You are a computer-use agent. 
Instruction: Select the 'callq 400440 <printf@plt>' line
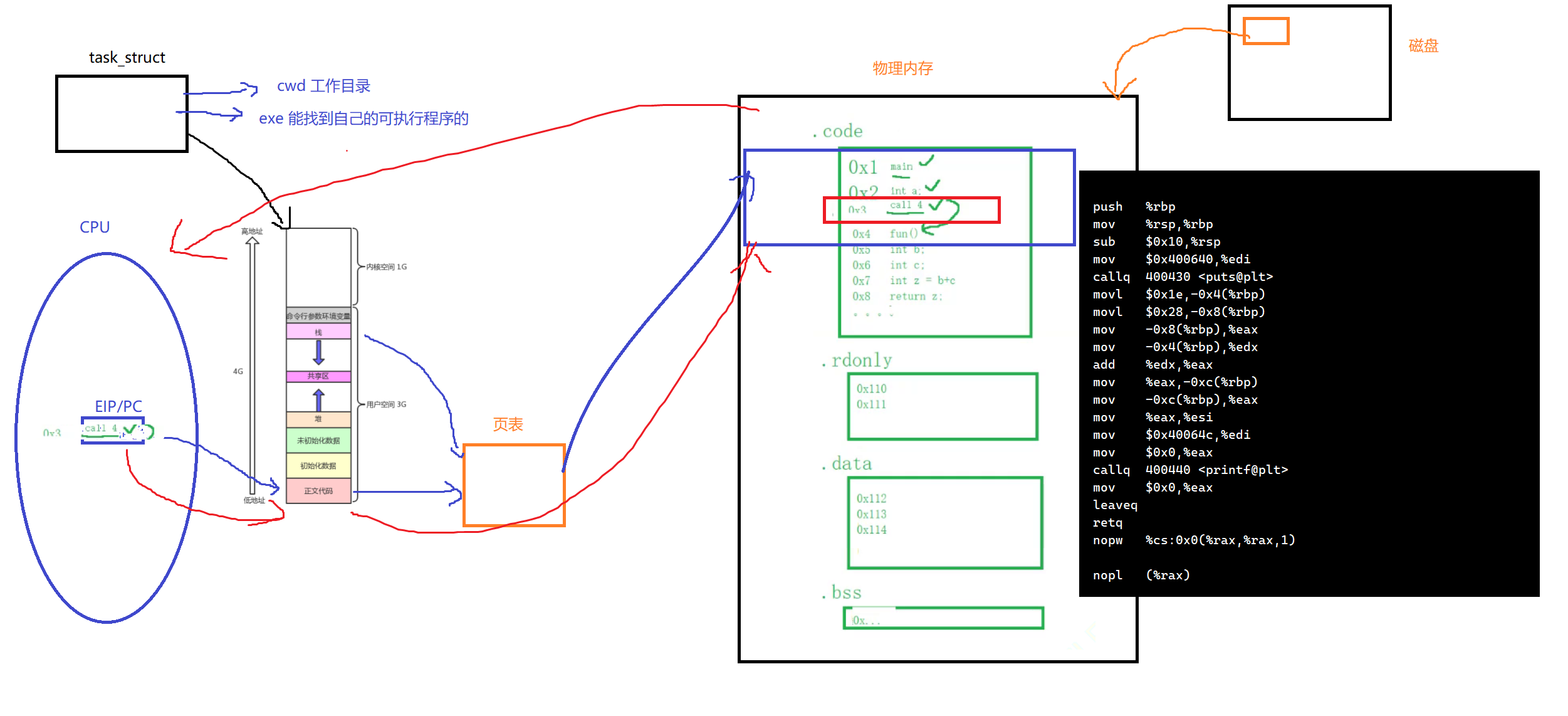[1190, 470]
